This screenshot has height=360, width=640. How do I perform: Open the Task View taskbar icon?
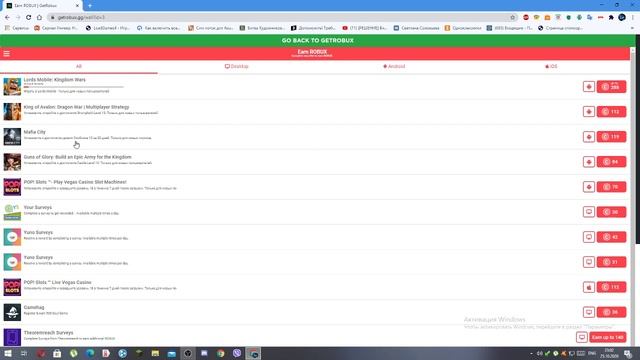point(24,353)
